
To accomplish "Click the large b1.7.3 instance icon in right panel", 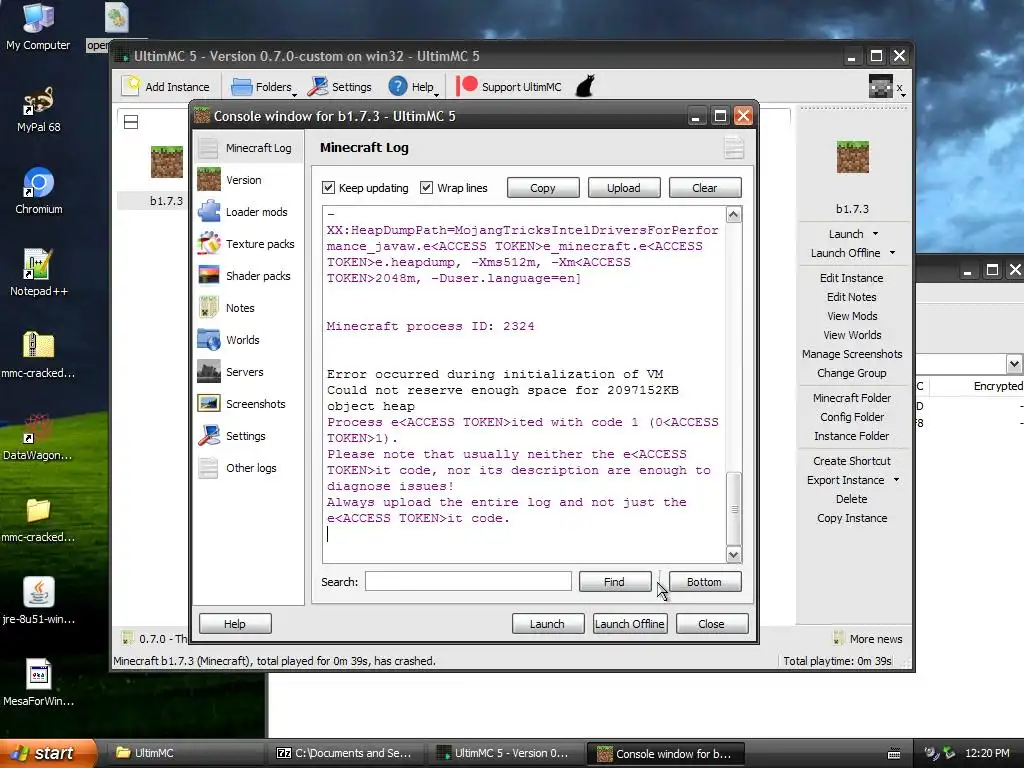I will (853, 157).
